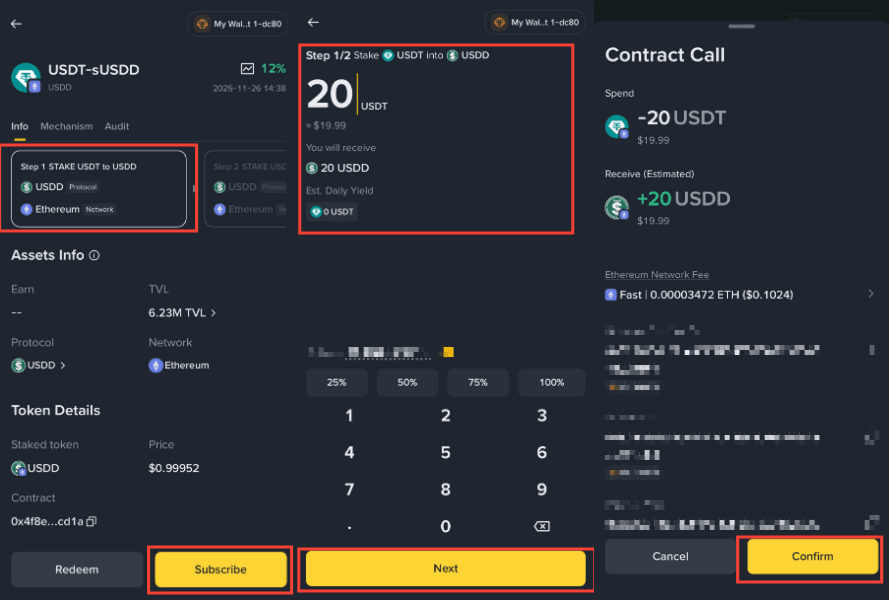The image size is (889, 600).
Task: Open the APY chart icon next to 12%
Action: [x=247, y=69]
